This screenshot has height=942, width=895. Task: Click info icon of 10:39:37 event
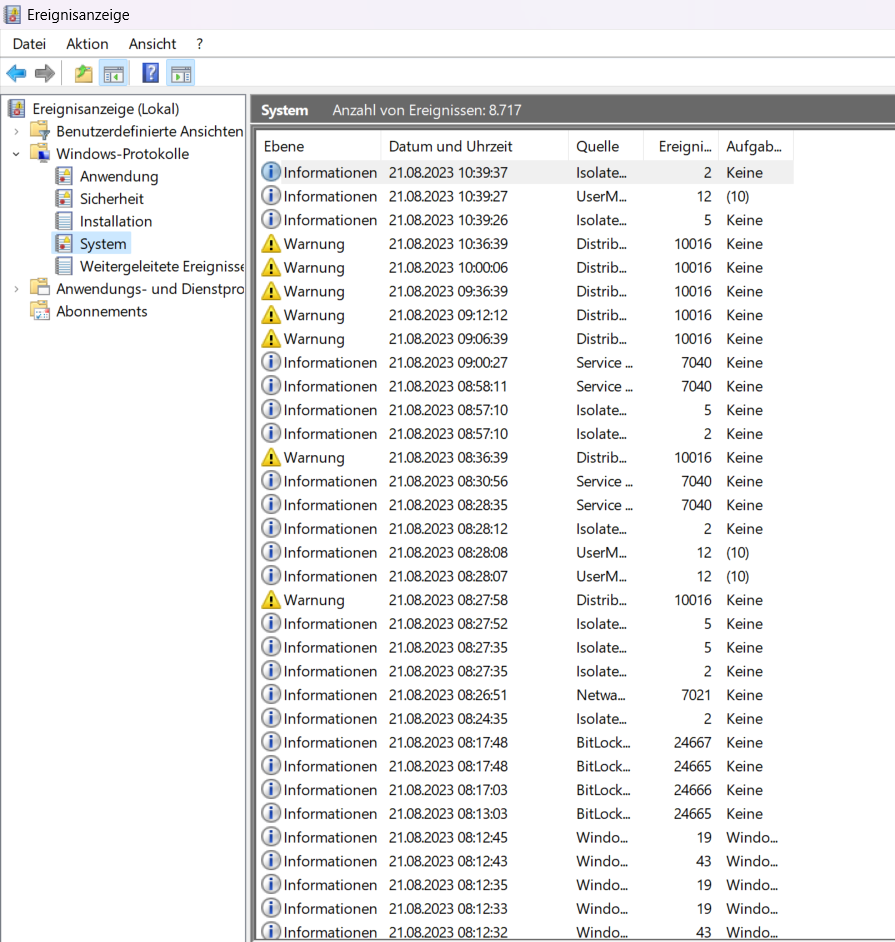coord(271,172)
